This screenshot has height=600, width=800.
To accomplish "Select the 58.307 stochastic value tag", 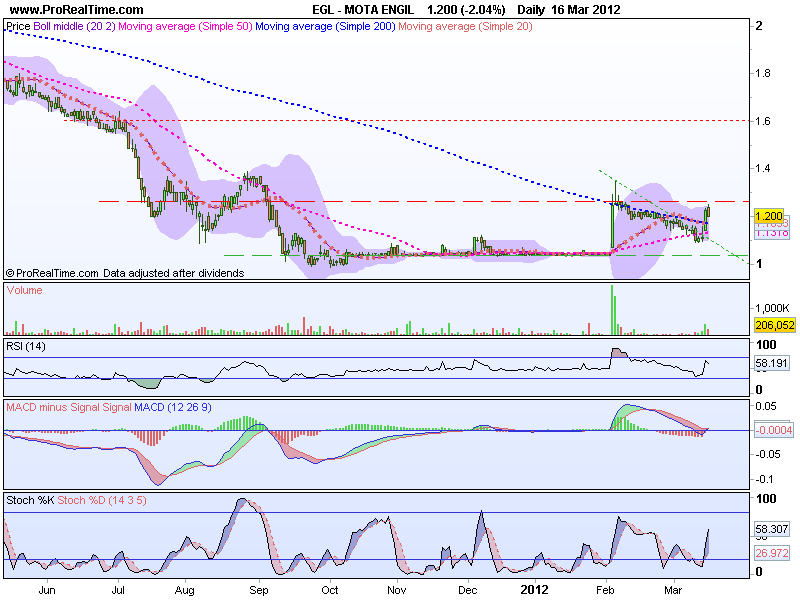I will pyautogui.click(x=772, y=529).
